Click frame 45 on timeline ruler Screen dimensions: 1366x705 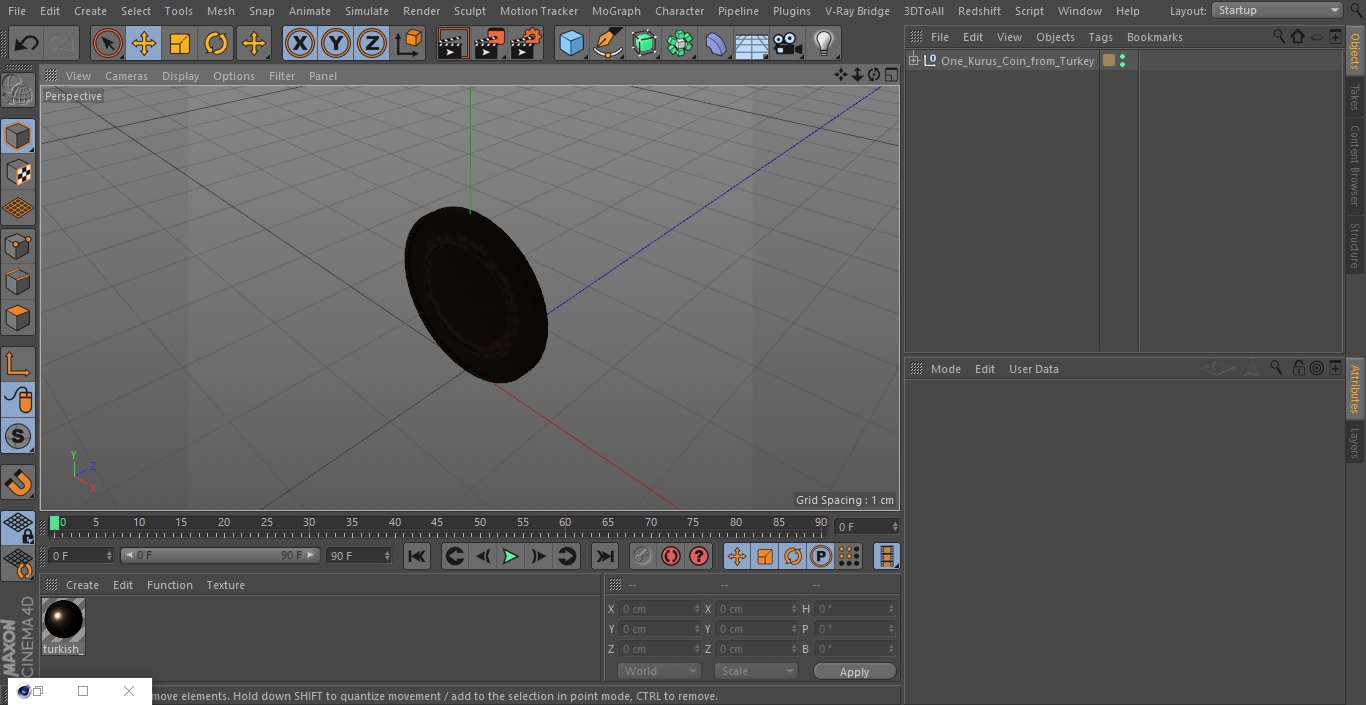click(437, 522)
